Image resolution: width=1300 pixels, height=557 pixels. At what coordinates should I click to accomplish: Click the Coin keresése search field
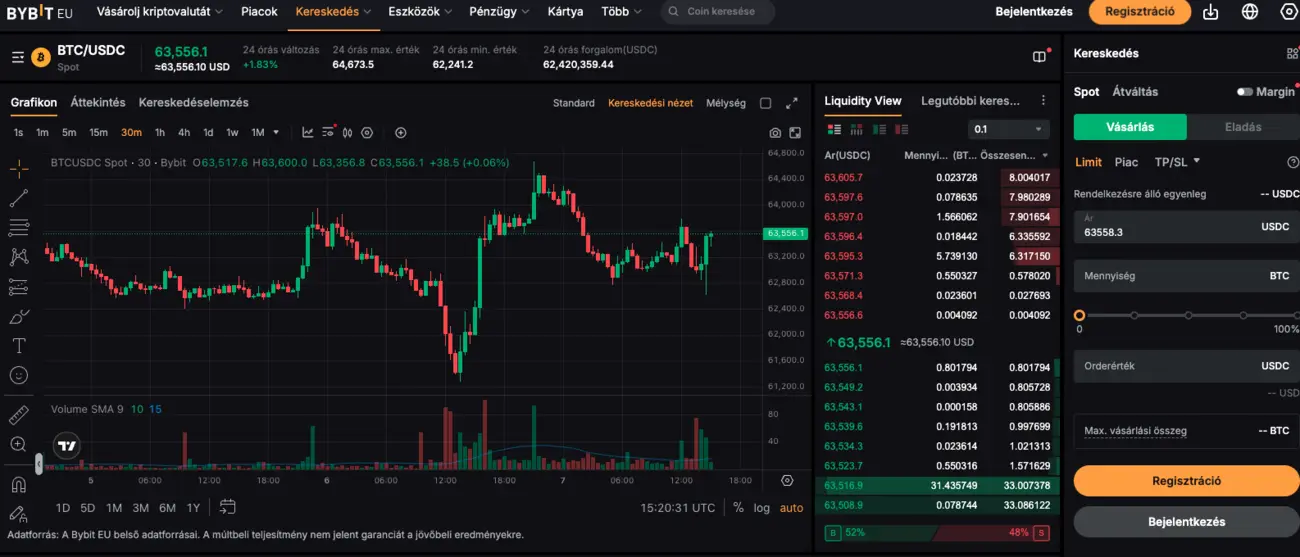tap(718, 12)
